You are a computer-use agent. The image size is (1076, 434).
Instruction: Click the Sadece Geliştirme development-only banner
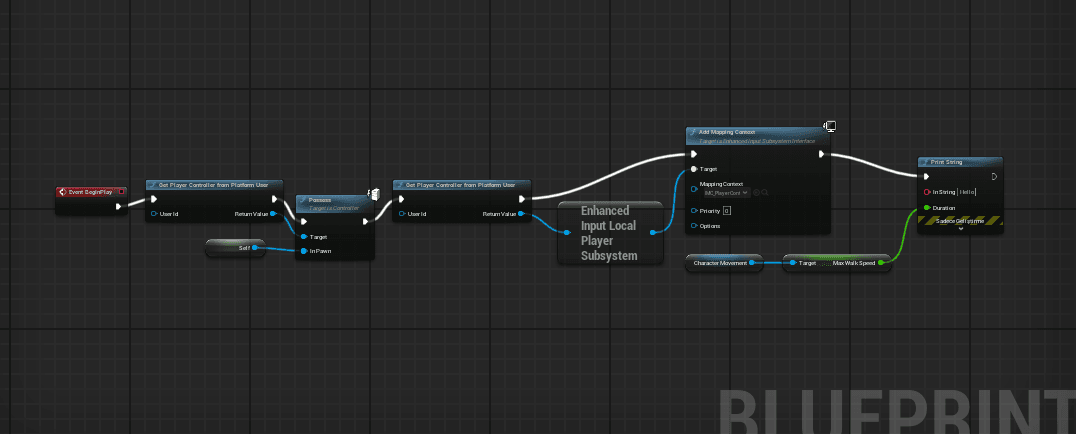(x=960, y=221)
